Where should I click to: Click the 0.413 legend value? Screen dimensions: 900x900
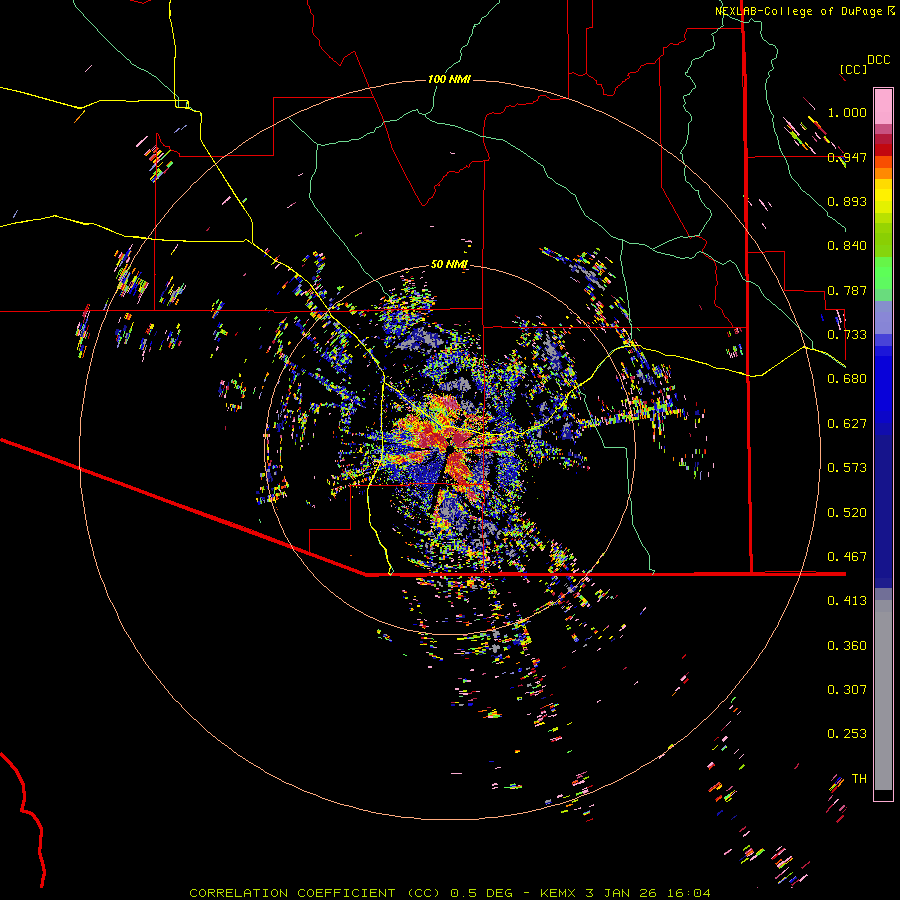click(847, 601)
